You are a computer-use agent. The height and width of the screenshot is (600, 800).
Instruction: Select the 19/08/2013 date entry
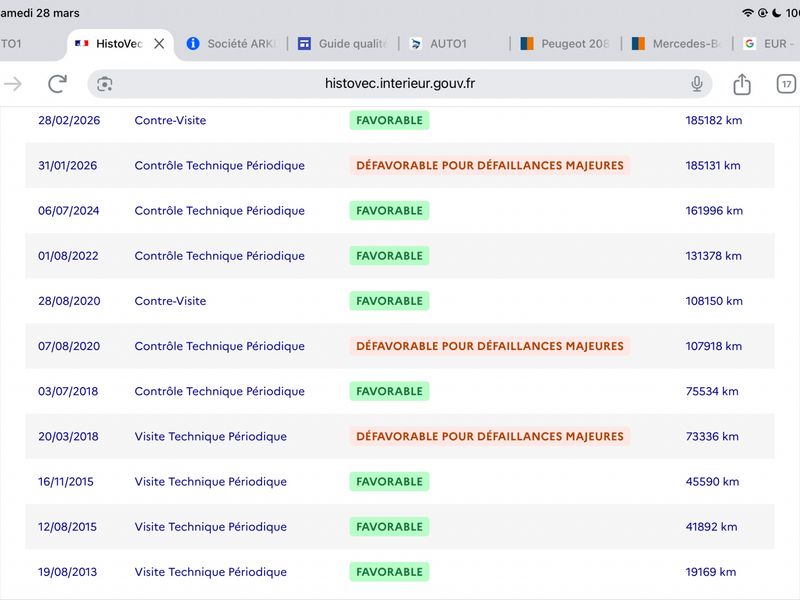pyautogui.click(x=66, y=572)
